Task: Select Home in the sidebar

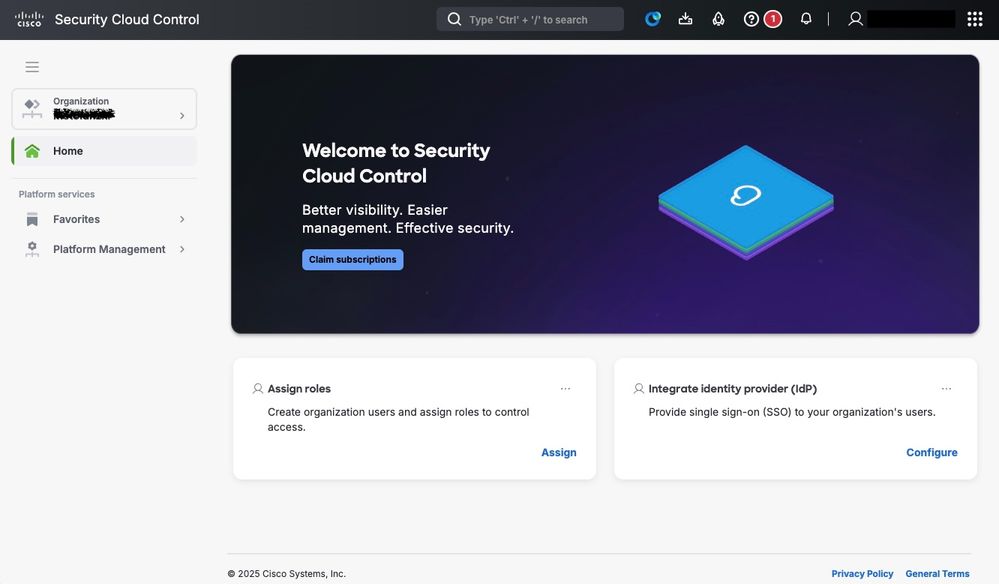Action: (104, 151)
